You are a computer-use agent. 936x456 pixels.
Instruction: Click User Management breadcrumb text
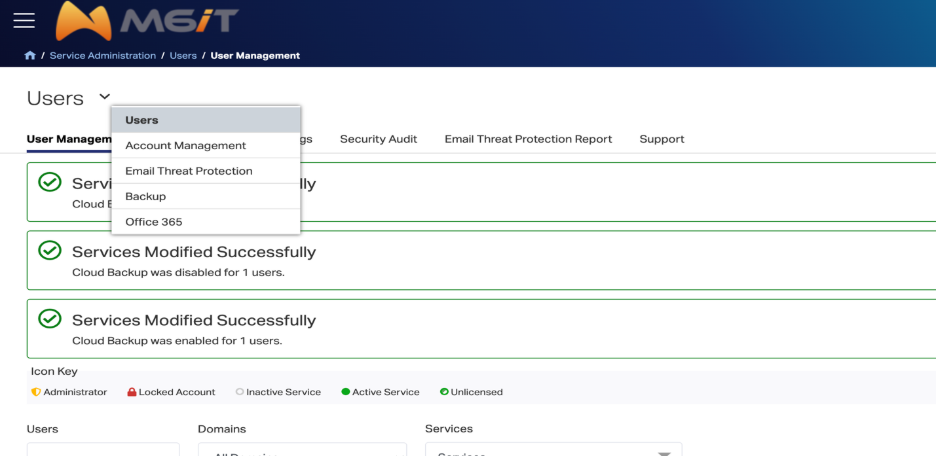pyautogui.click(x=255, y=56)
